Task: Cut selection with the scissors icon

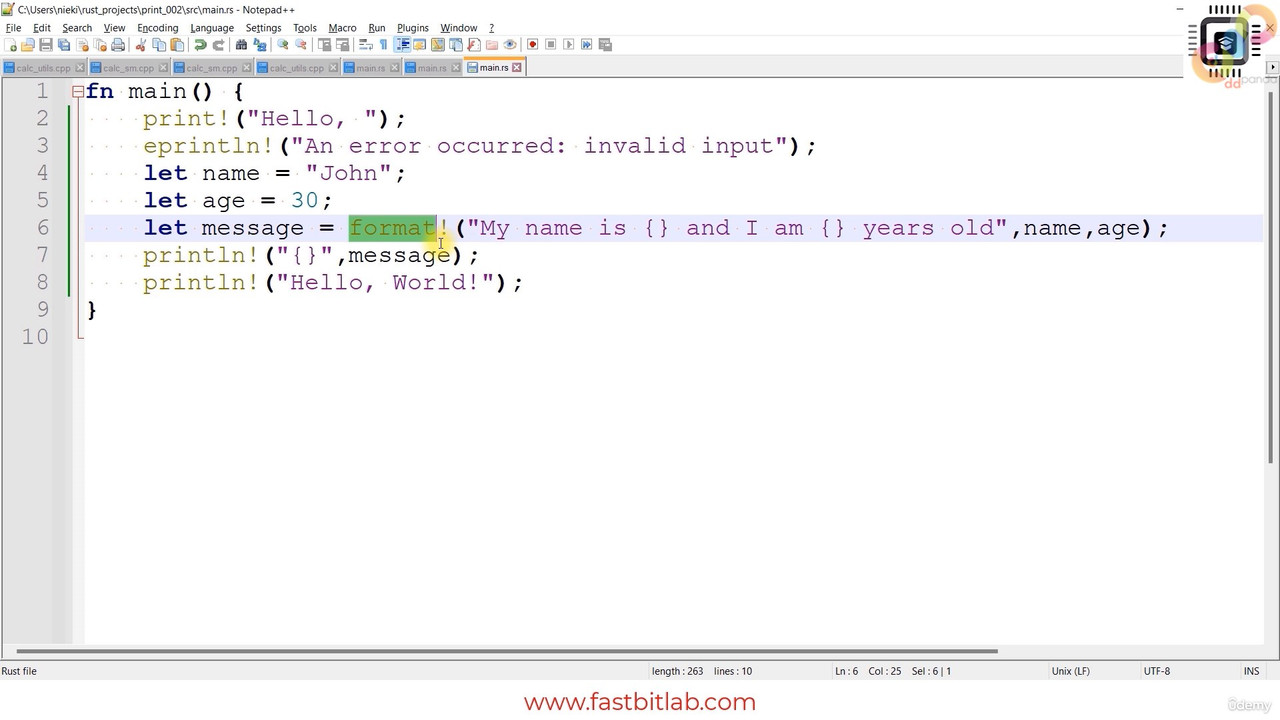Action: click(141, 44)
